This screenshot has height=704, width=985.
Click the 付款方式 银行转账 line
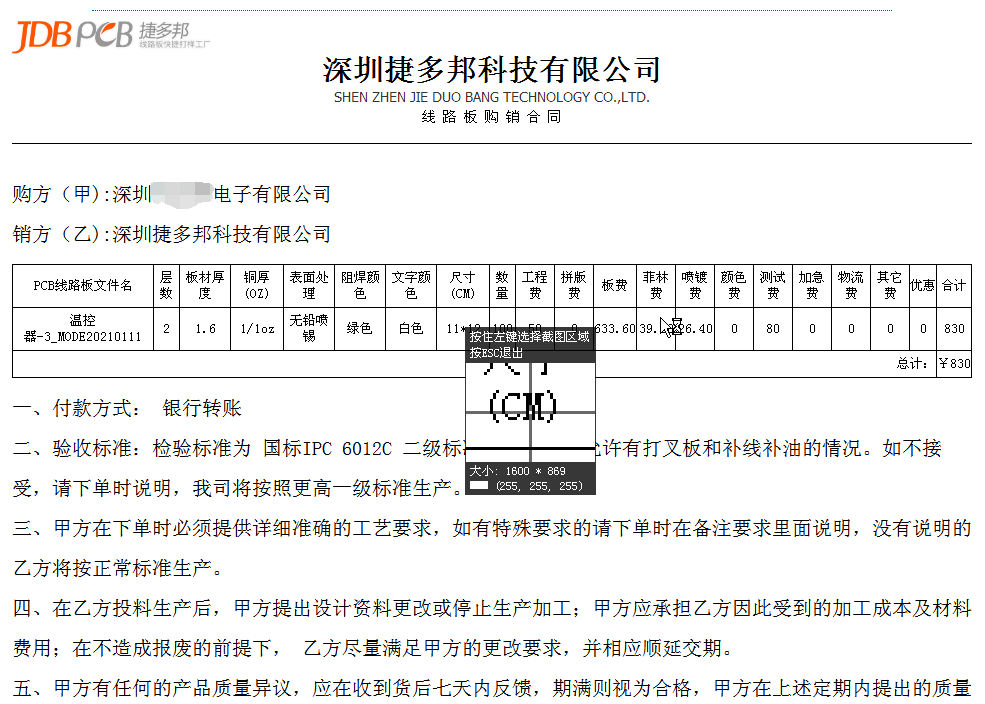pyautogui.click(x=127, y=409)
